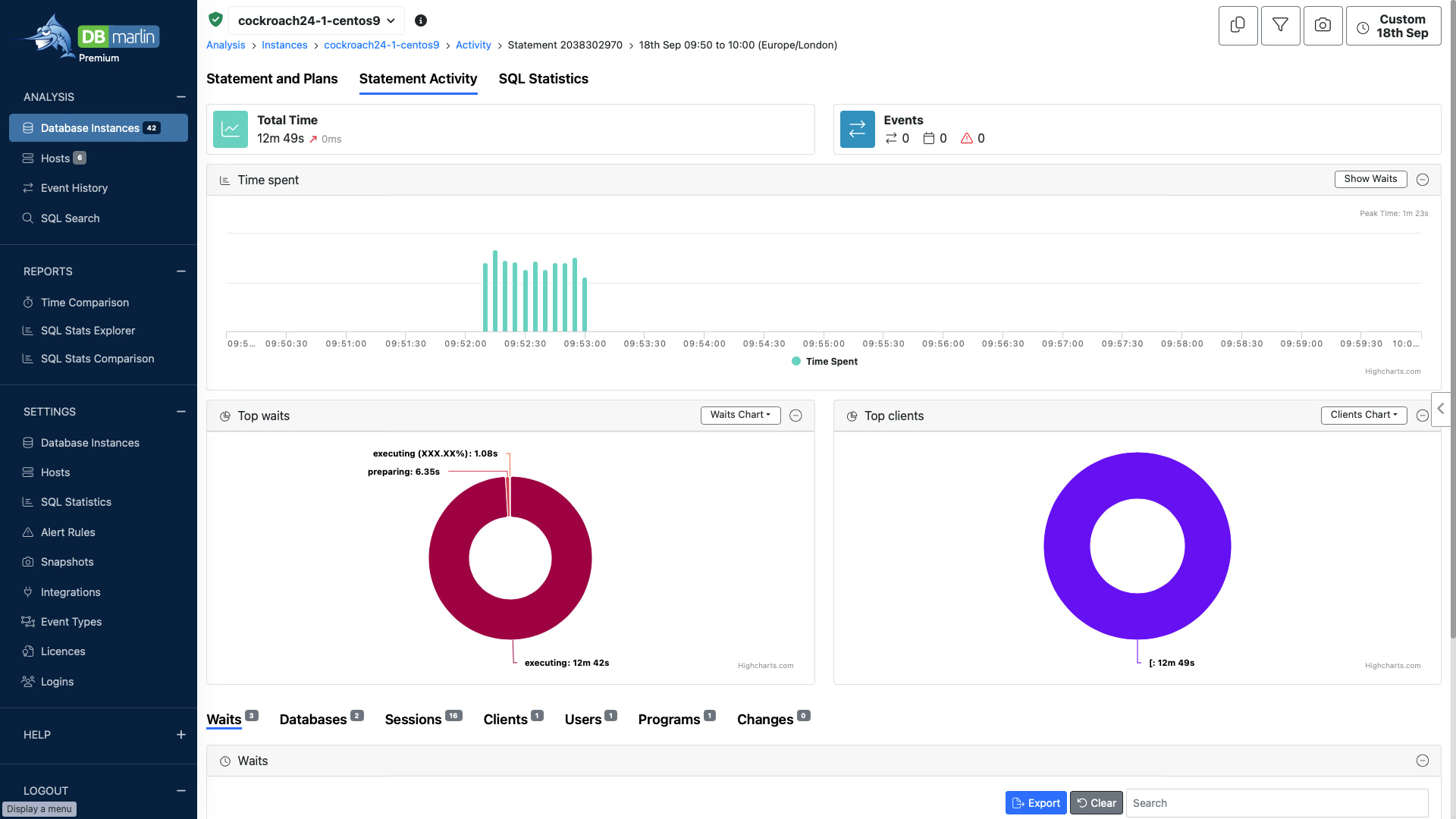Viewport: 1456px width, 819px height.
Task: Go to Activity breadcrumb link
Action: (x=473, y=45)
